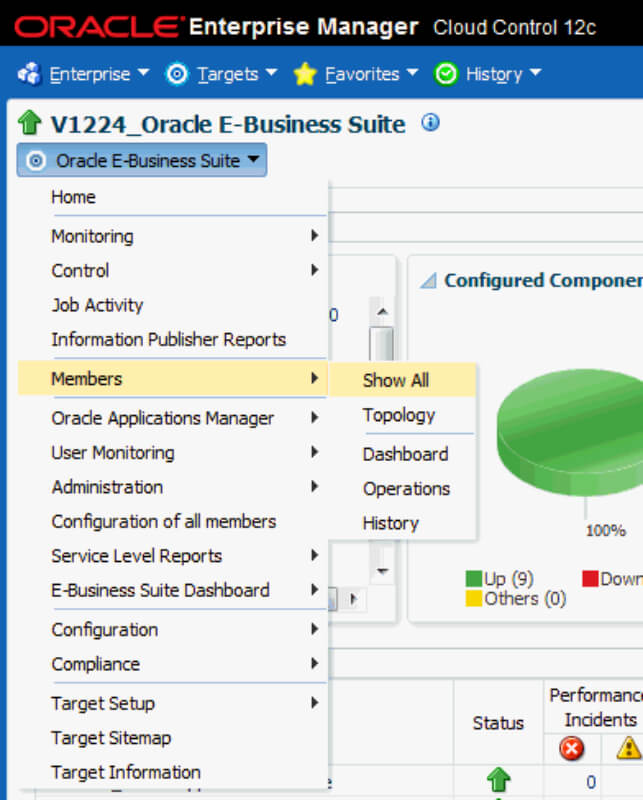
Task: Expand the Compliance submenu
Action: [172, 664]
